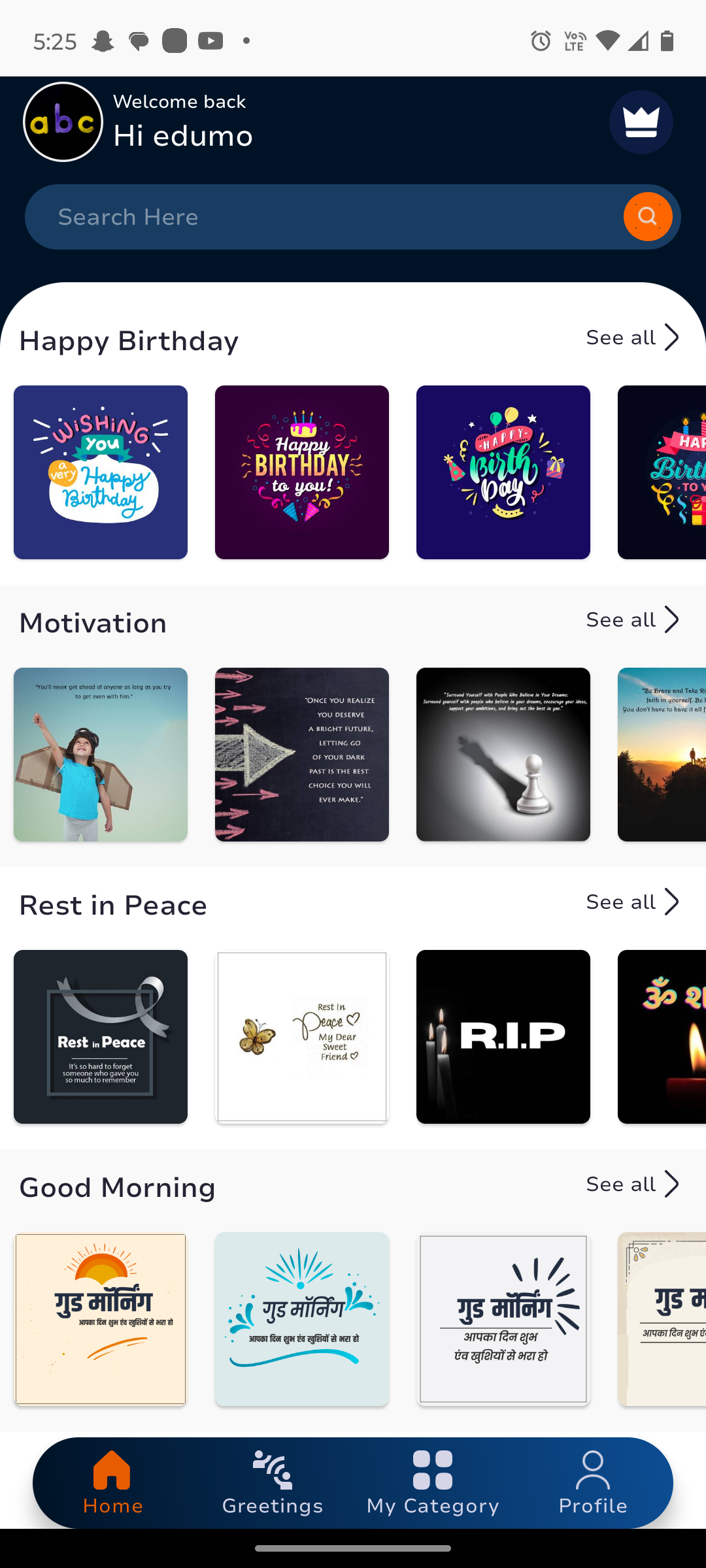The width and height of the screenshot is (706, 1568).
Task: Click See all next to Good Morning
Action: click(633, 1184)
